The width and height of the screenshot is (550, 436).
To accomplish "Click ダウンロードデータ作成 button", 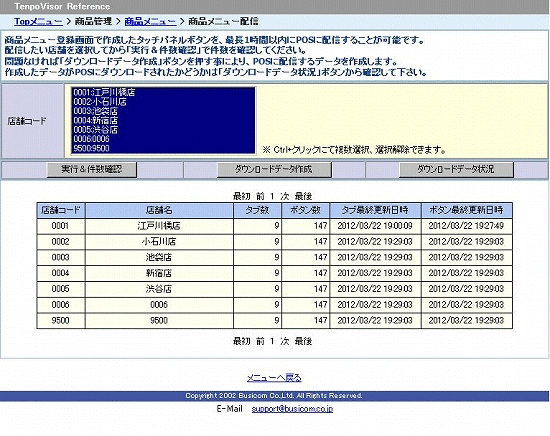I will coord(274,169).
